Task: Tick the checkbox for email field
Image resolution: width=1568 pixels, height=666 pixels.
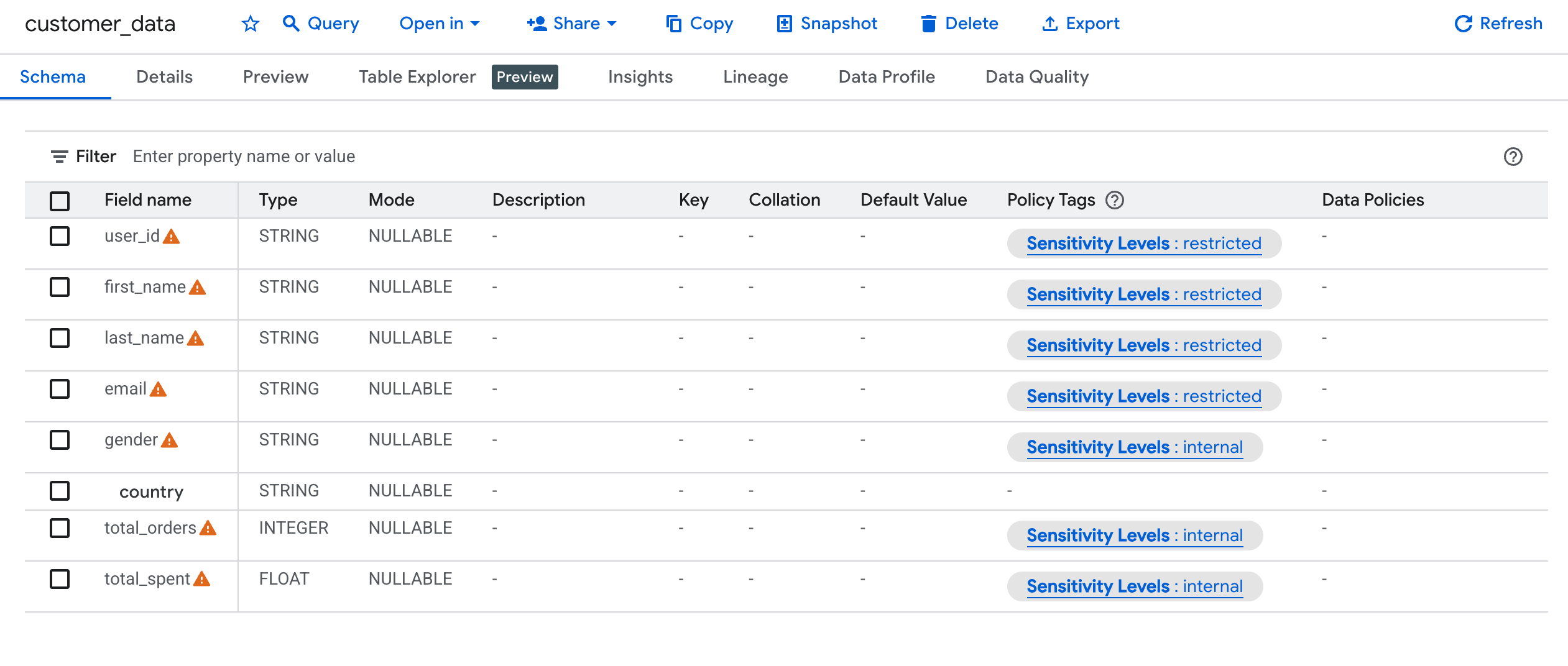Action: [x=60, y=389]
